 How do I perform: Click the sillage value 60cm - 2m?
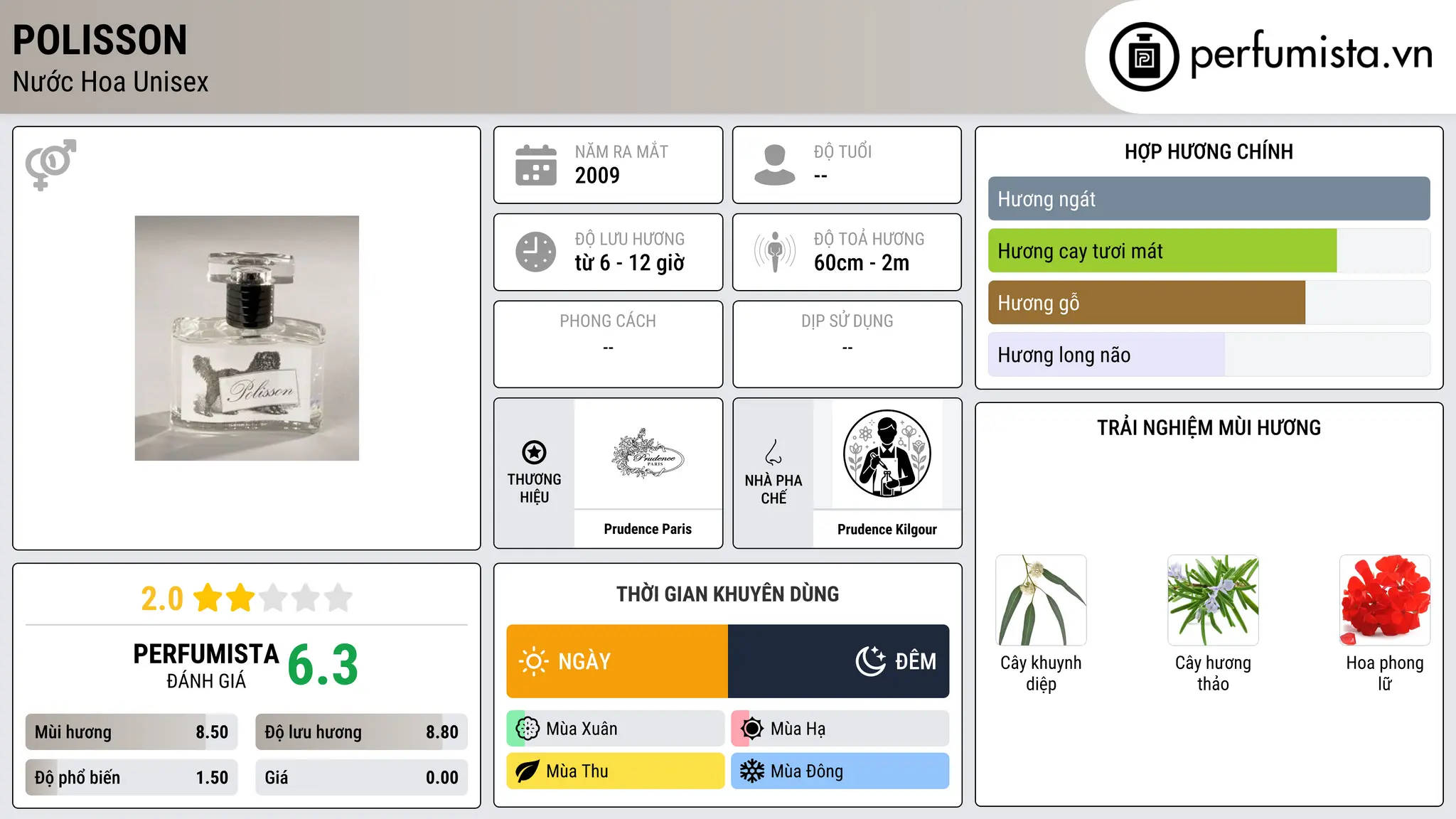coord(862,263)
